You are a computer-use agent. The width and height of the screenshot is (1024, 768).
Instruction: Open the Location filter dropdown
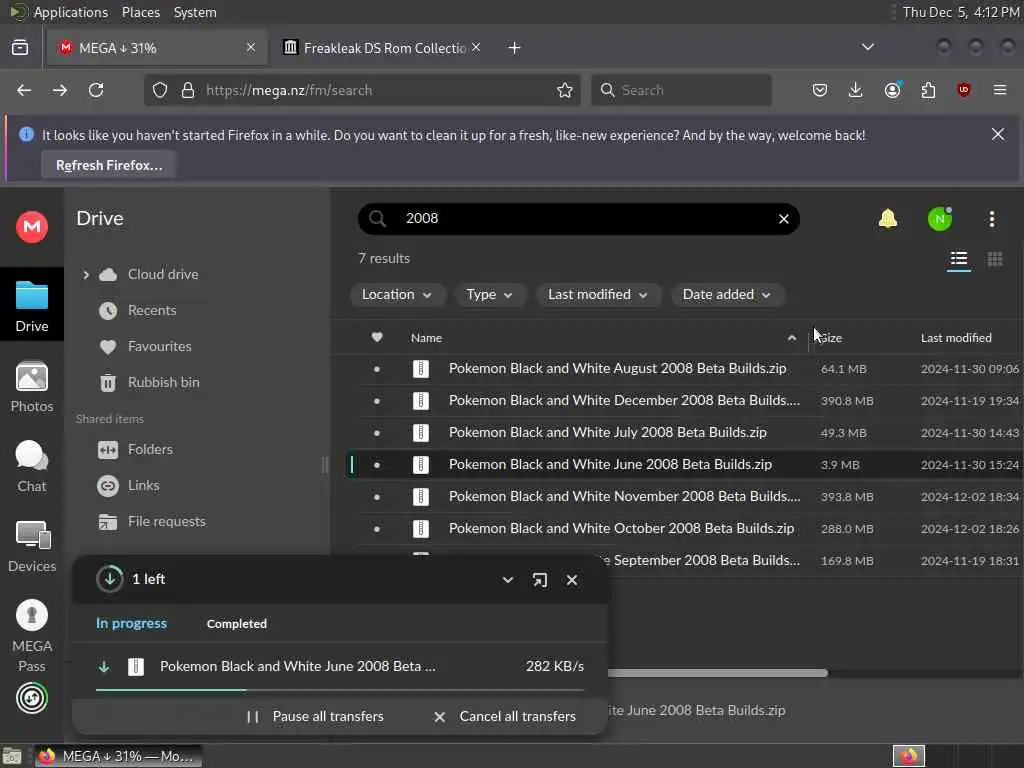(397, 295)
